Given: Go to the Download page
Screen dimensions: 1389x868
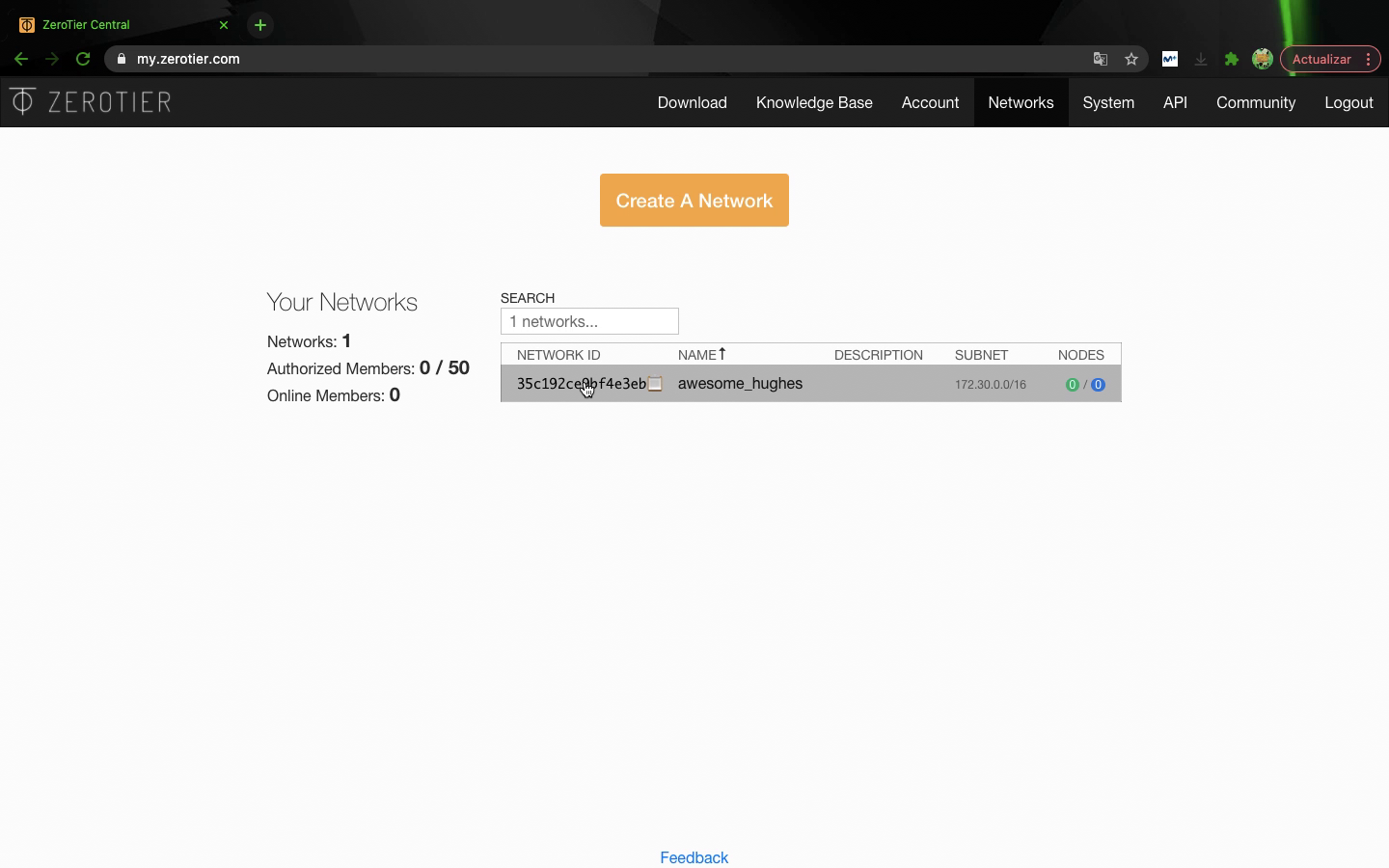Looking at the screenshot, I should [692, 102].
